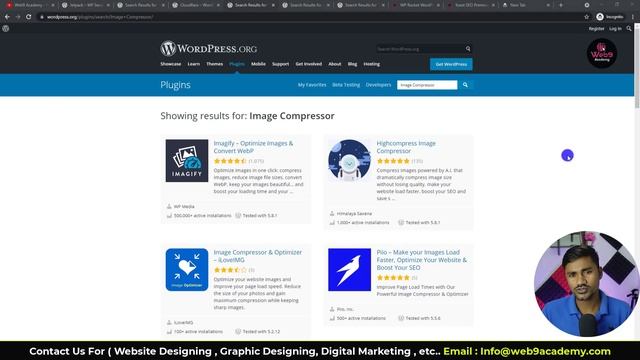Click the Get WordPress button
The width and height of the screenshot is (640, 360).
click(x=451, y=64)
